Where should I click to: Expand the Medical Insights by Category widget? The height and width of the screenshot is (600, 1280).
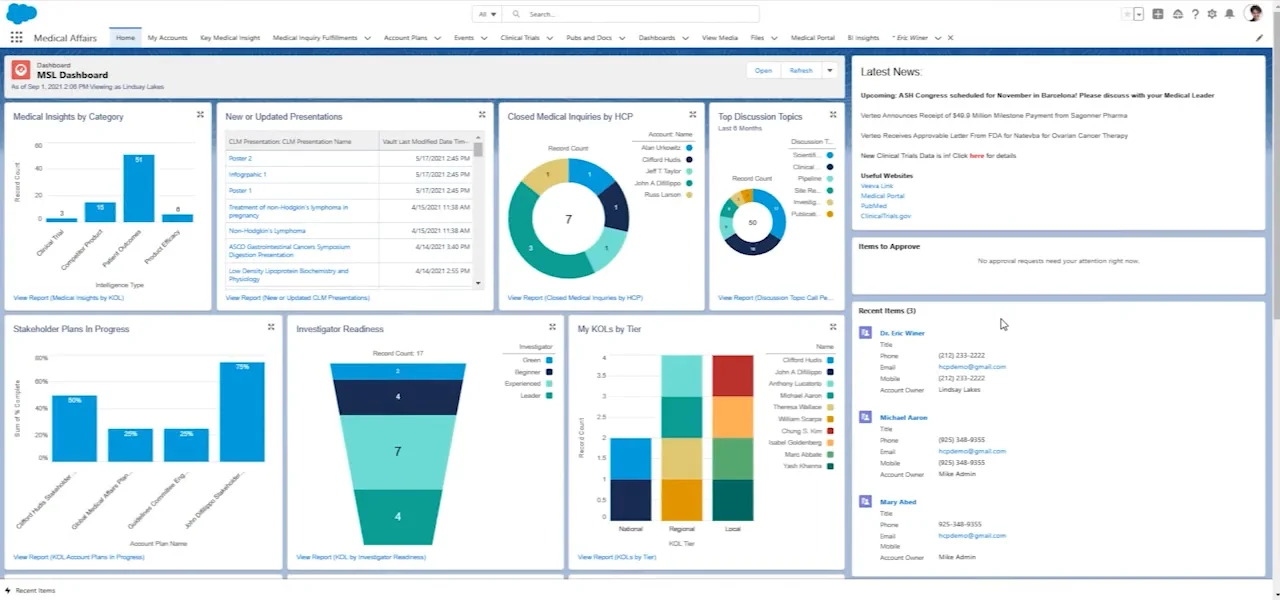click(x=199, y=115)
